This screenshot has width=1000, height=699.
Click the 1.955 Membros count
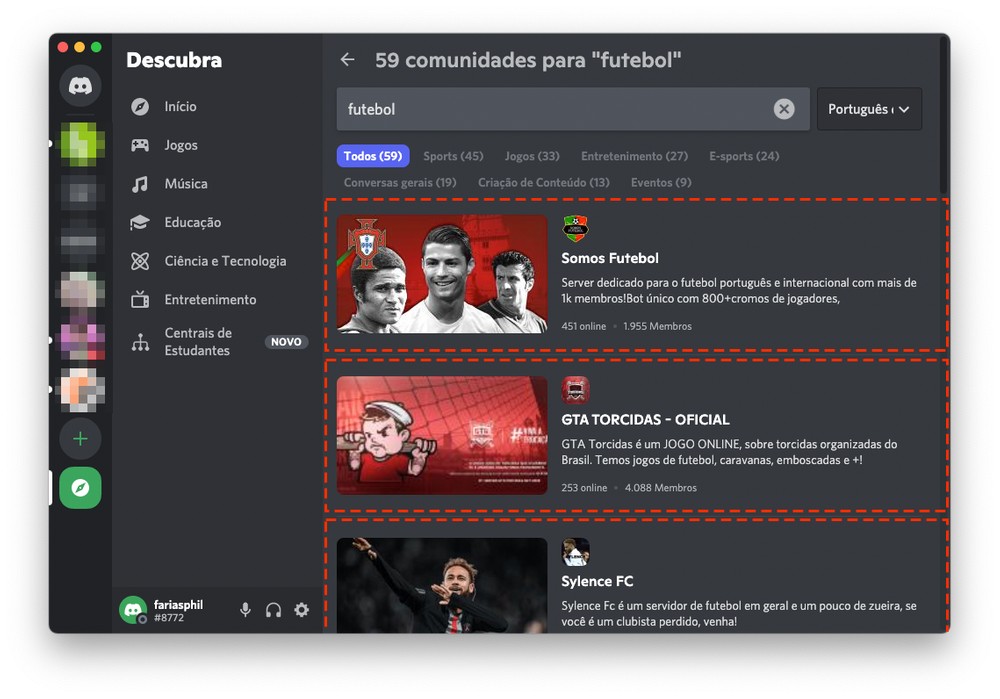coord(658,327)
